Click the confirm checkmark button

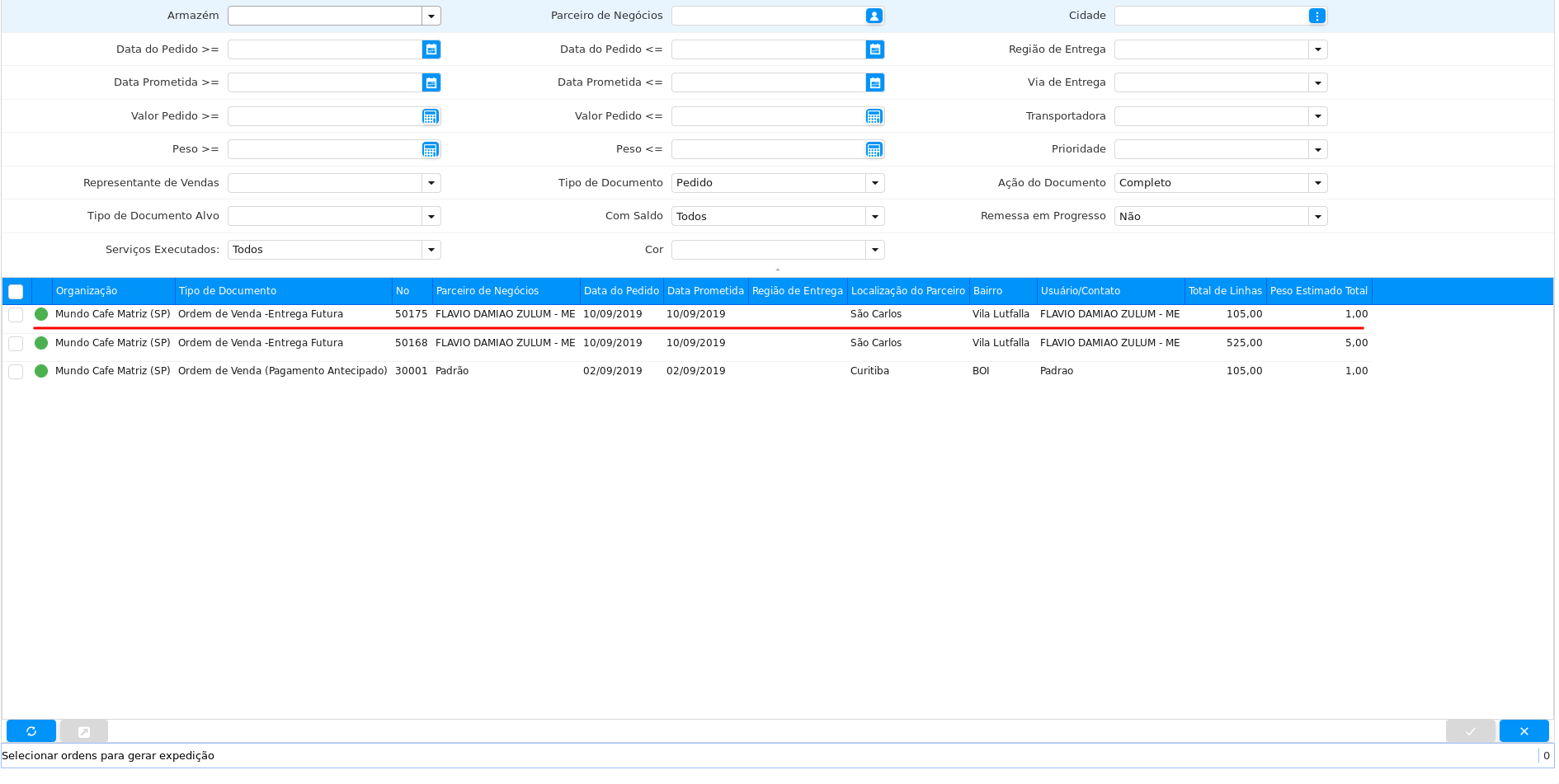pyautogui.click(x=1470, y=731)
